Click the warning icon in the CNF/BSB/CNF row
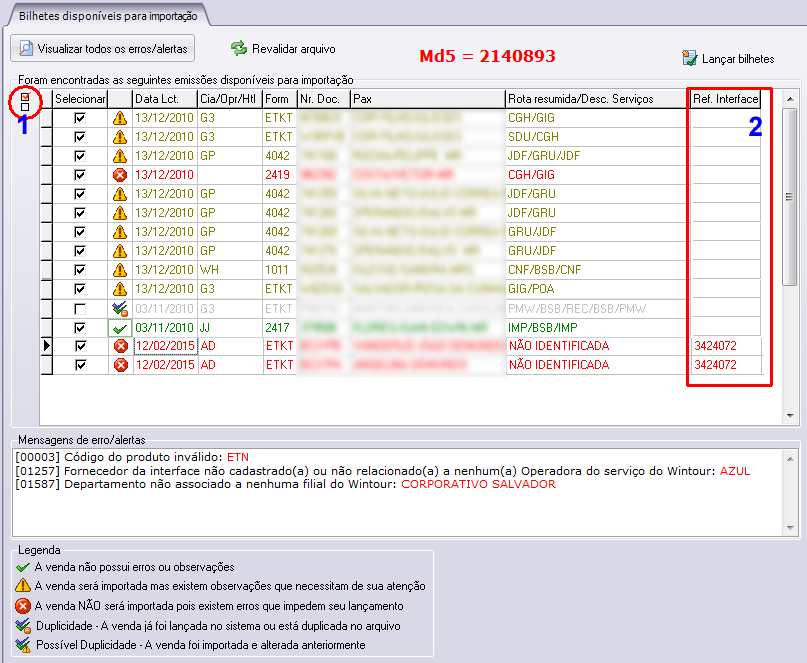Viewport: 807px width, 663px height. point(120,270)
